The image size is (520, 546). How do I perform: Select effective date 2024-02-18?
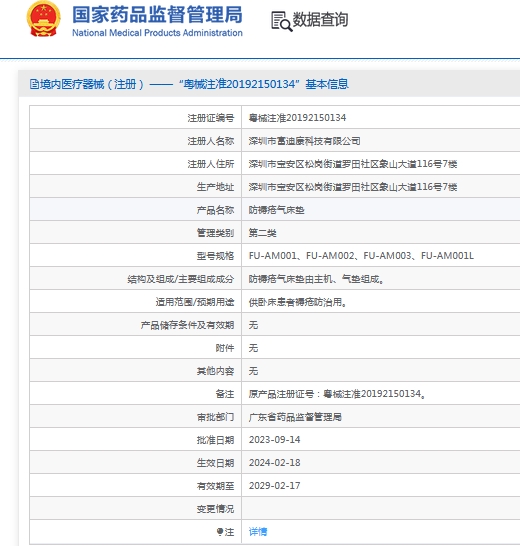tap(274, 462)
